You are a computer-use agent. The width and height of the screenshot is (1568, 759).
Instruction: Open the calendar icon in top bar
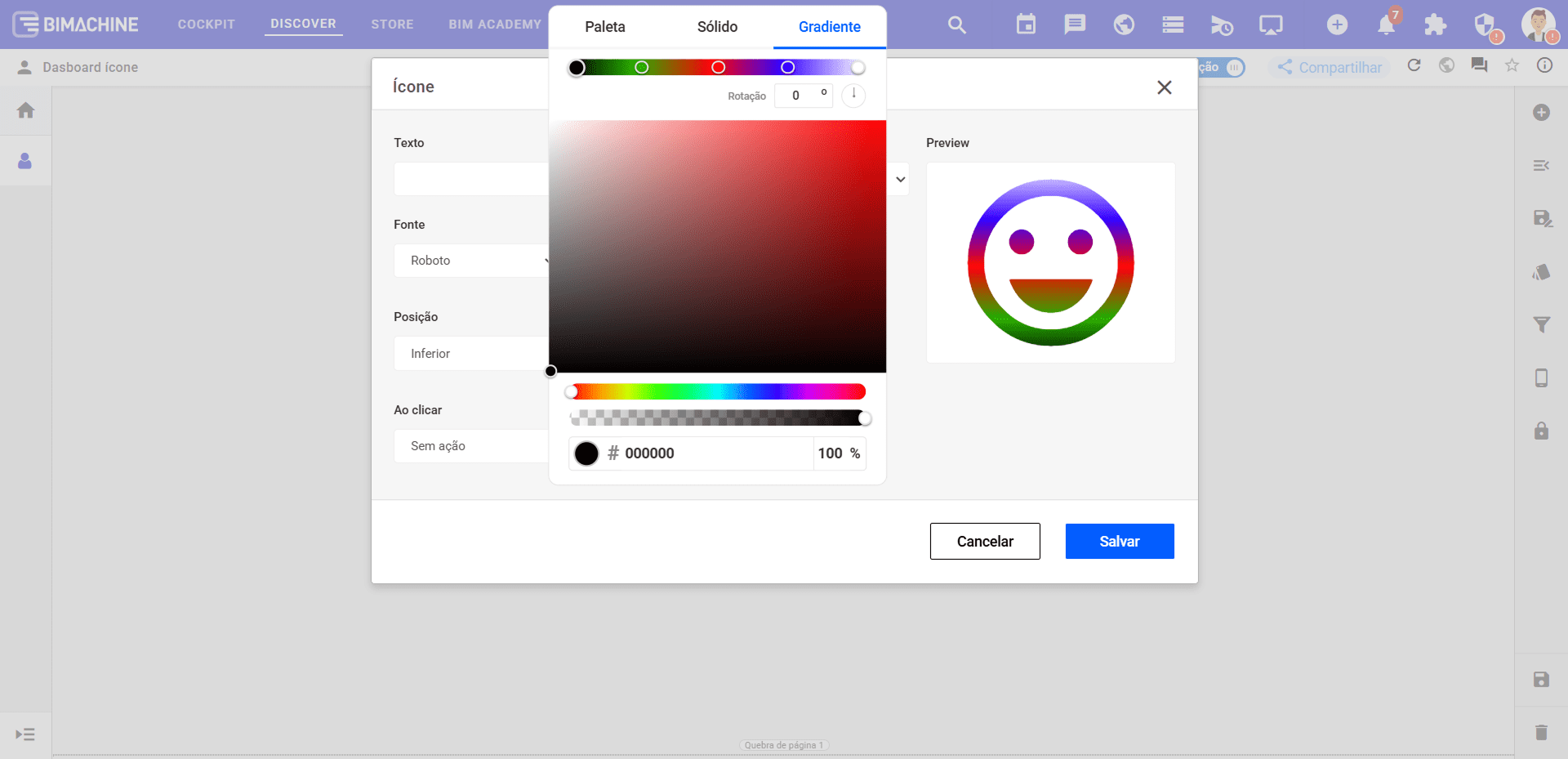[x=1026, y=25]
